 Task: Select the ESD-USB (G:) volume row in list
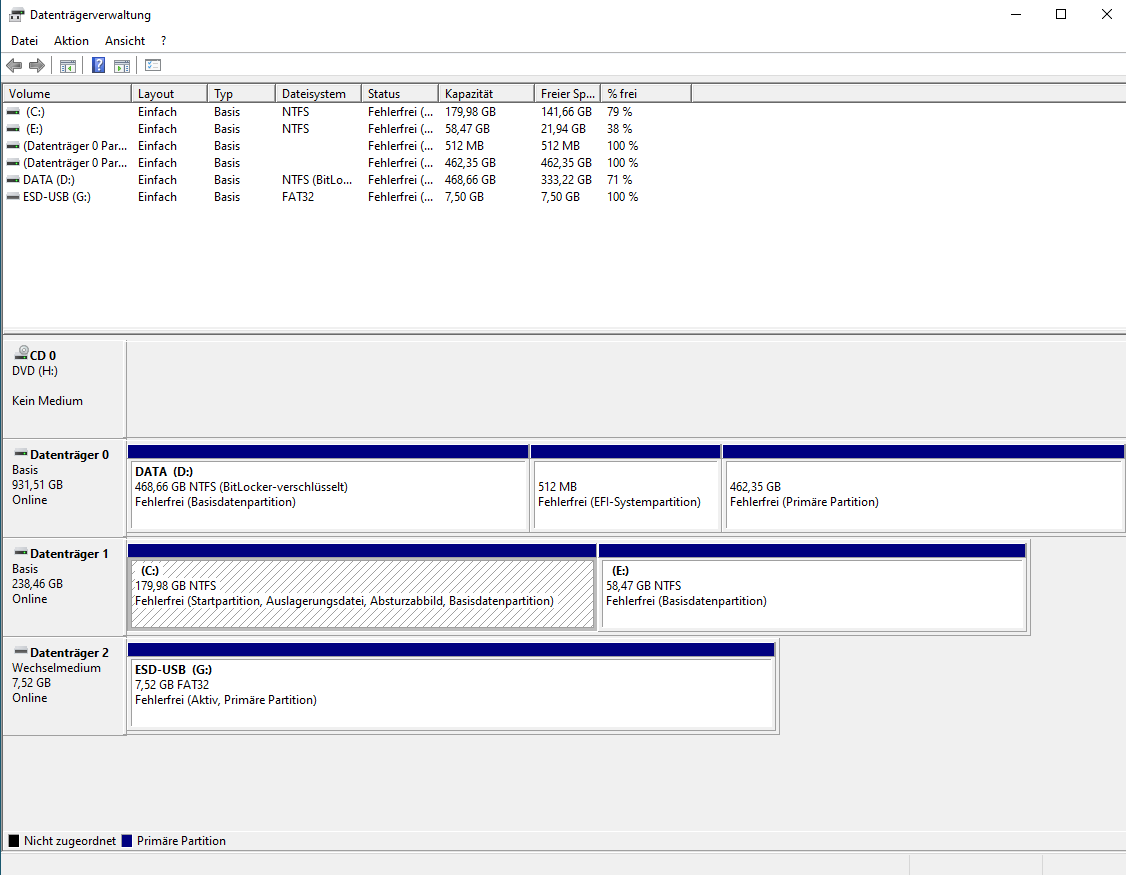(348, 197)
